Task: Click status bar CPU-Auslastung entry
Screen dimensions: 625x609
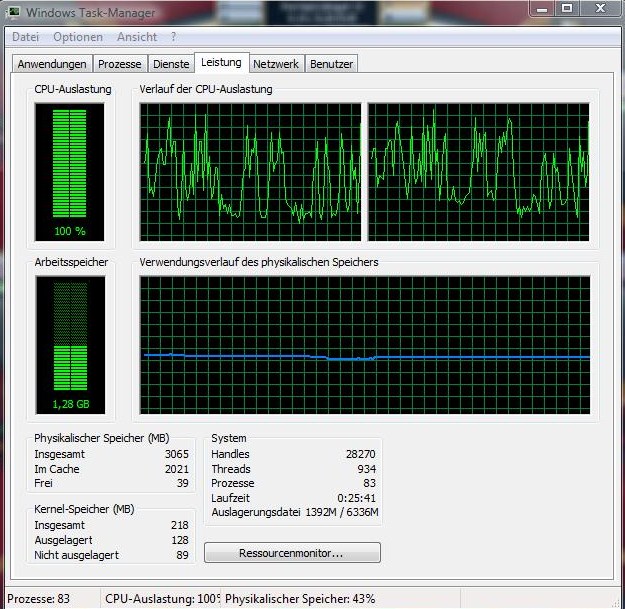Action: pyautogui.click(x=162, y=599)
